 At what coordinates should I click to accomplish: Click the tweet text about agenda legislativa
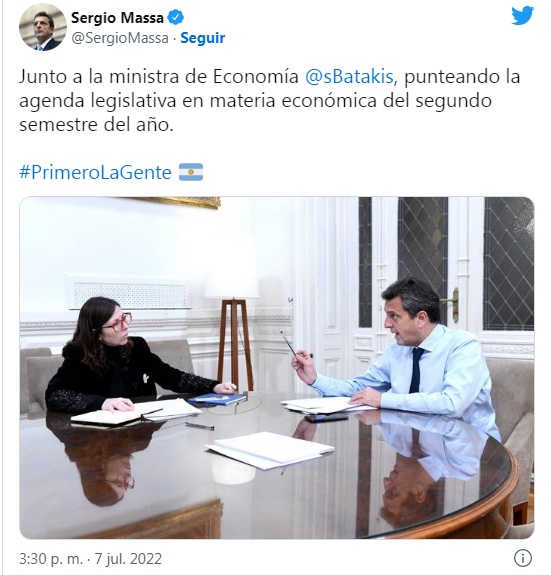269,100
